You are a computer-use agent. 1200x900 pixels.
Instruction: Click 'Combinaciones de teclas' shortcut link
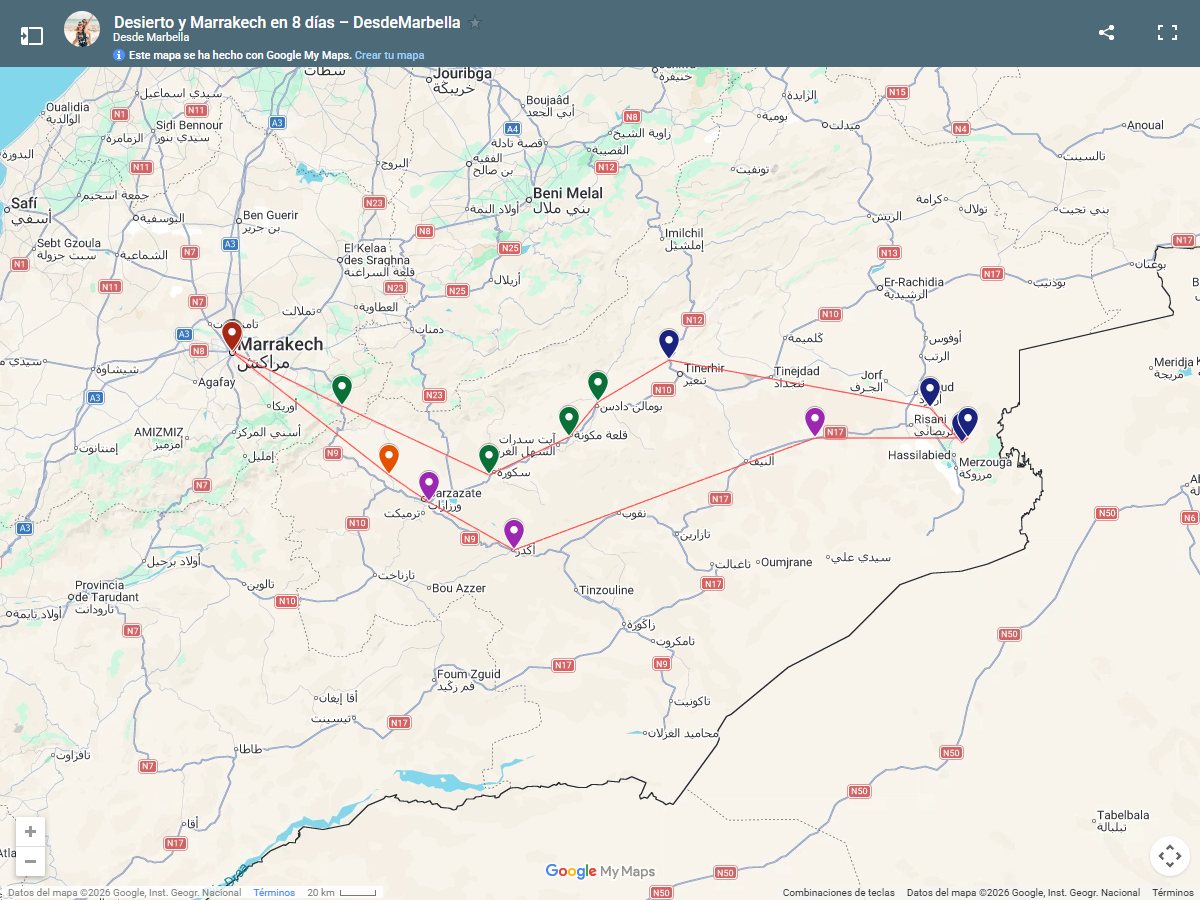839,892
